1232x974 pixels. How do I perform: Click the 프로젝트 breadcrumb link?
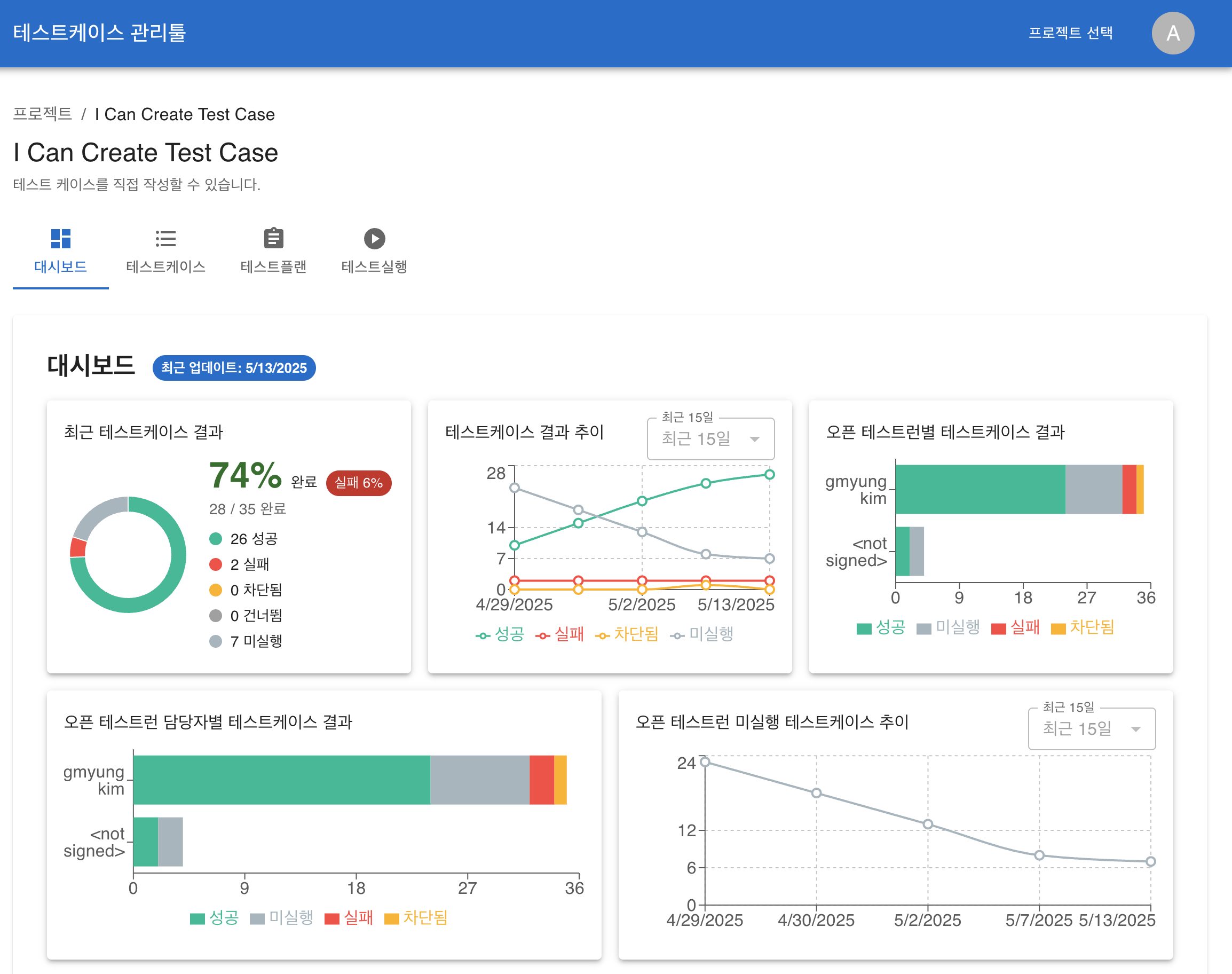pos(43,114)
